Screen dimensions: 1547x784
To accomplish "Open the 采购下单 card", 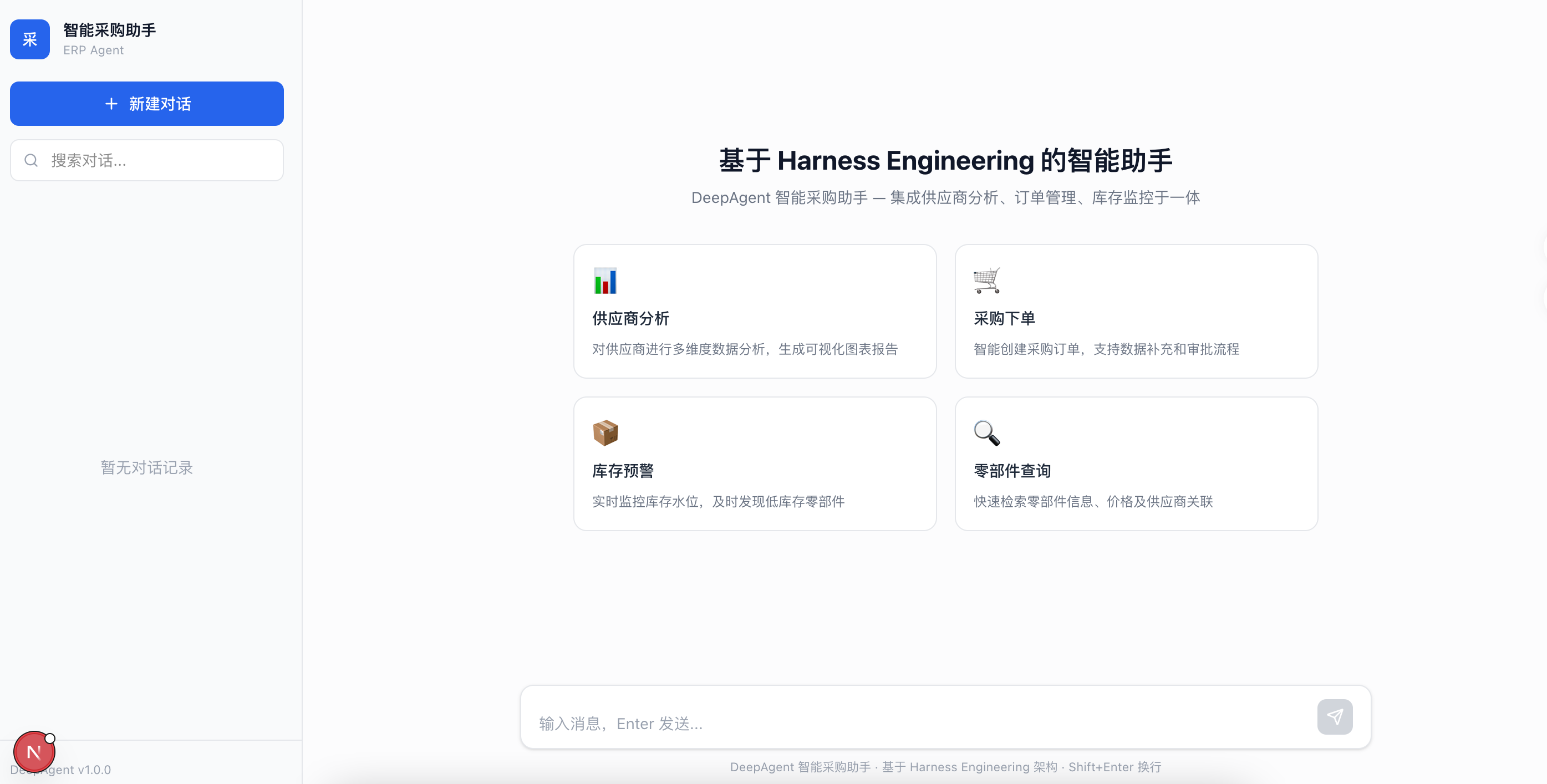I will 1136,311.
